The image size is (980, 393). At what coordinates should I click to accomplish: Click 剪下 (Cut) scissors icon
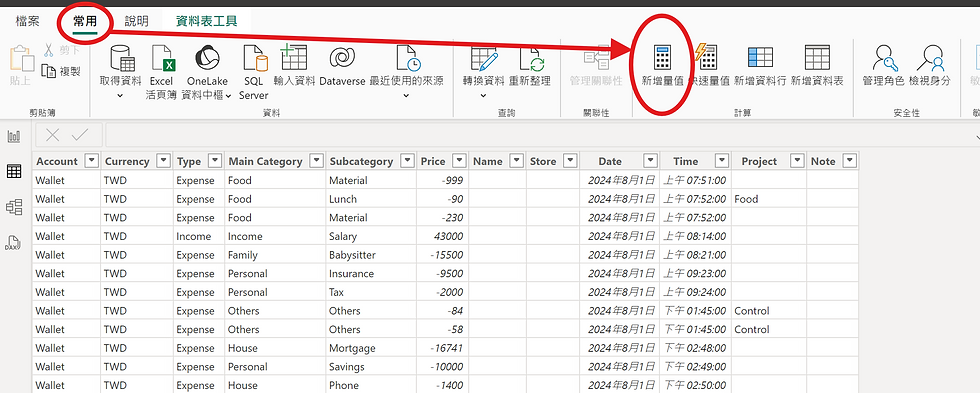(48, 49)
